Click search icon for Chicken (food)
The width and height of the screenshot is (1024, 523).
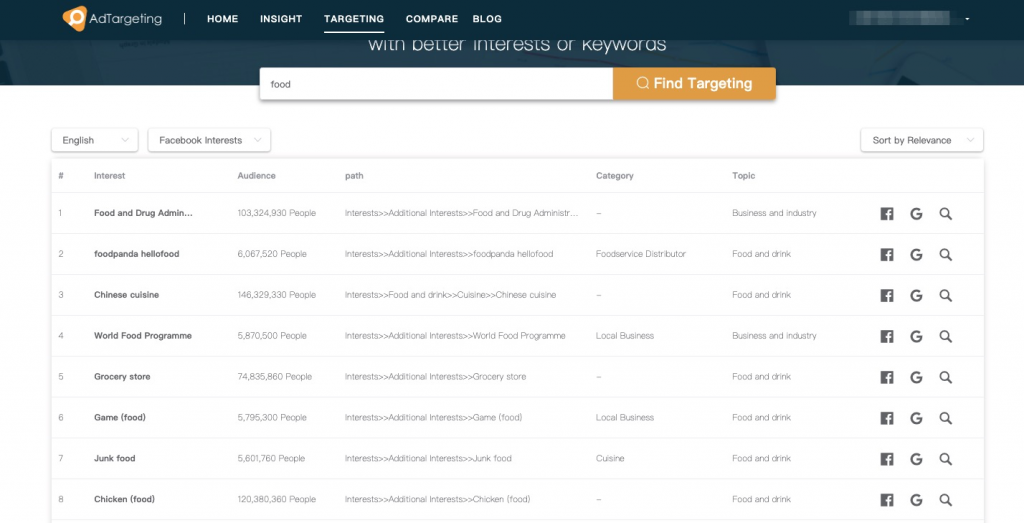[x=946, y=500]
